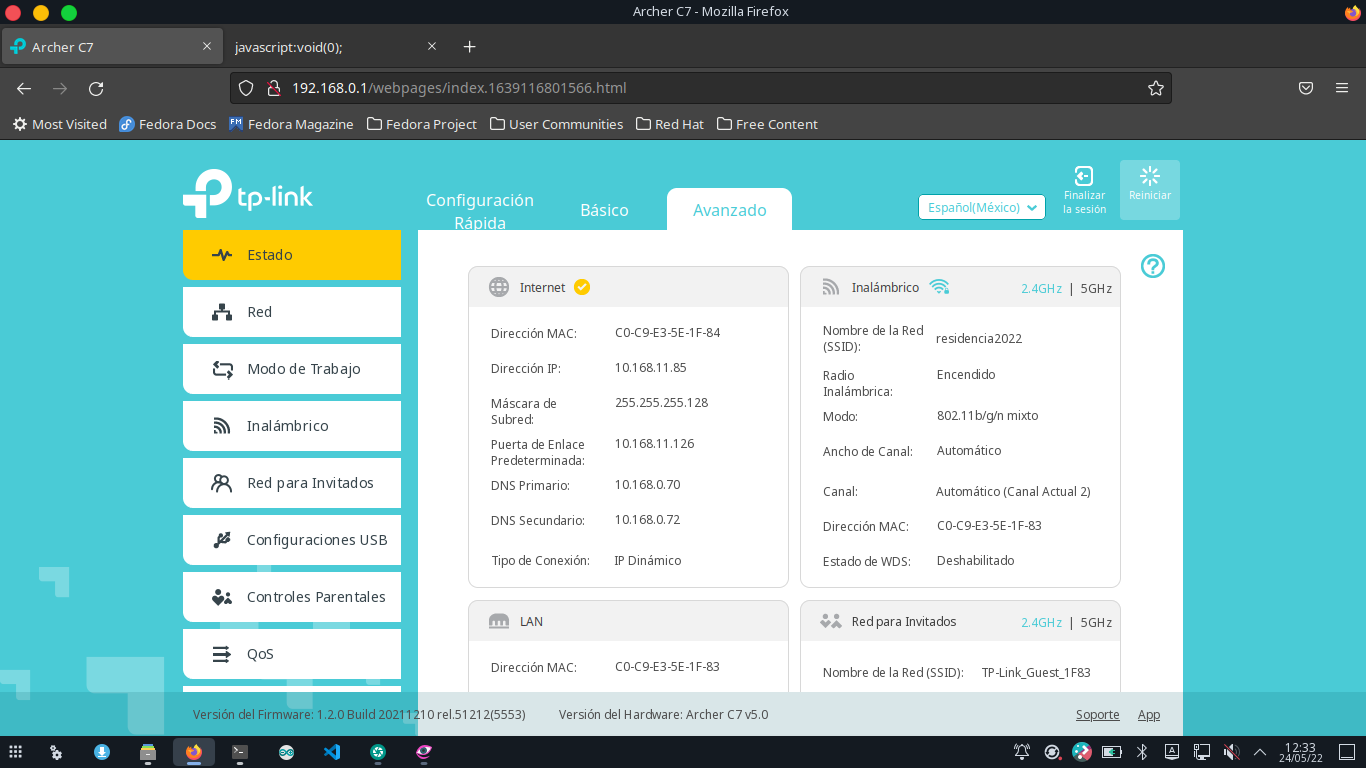1366x768 pixels.
Task: Open the Soporte link
Action: pos(1097,714)
